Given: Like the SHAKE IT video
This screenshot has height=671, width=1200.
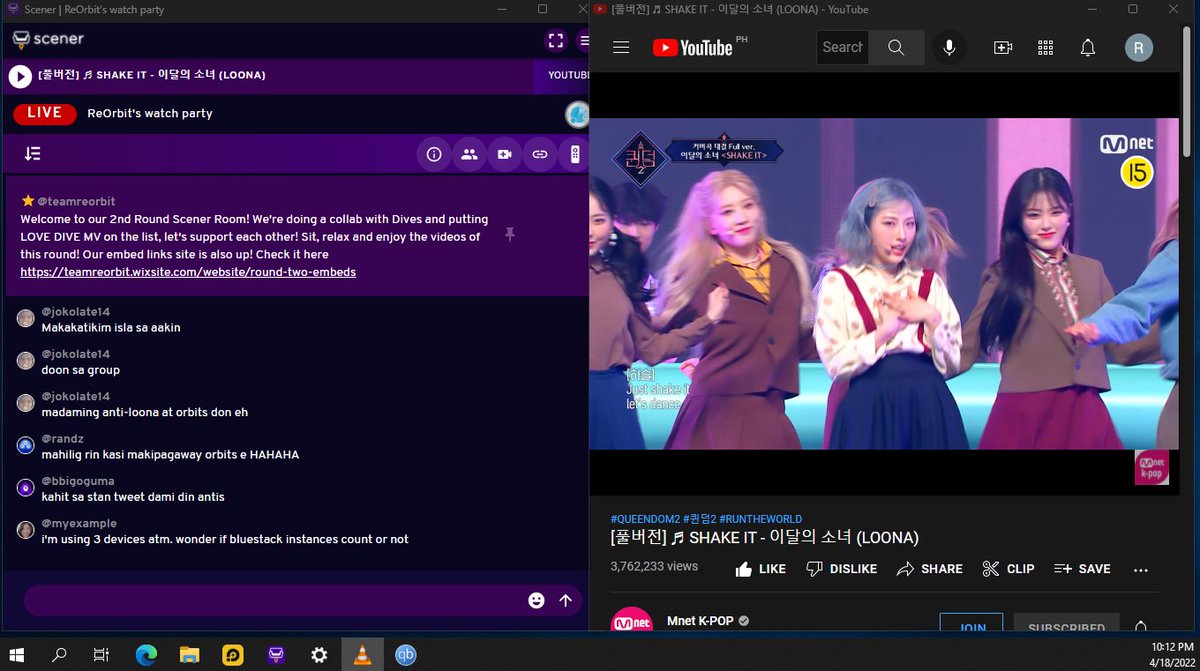Looking at the screenshot, I should [760, 568].
